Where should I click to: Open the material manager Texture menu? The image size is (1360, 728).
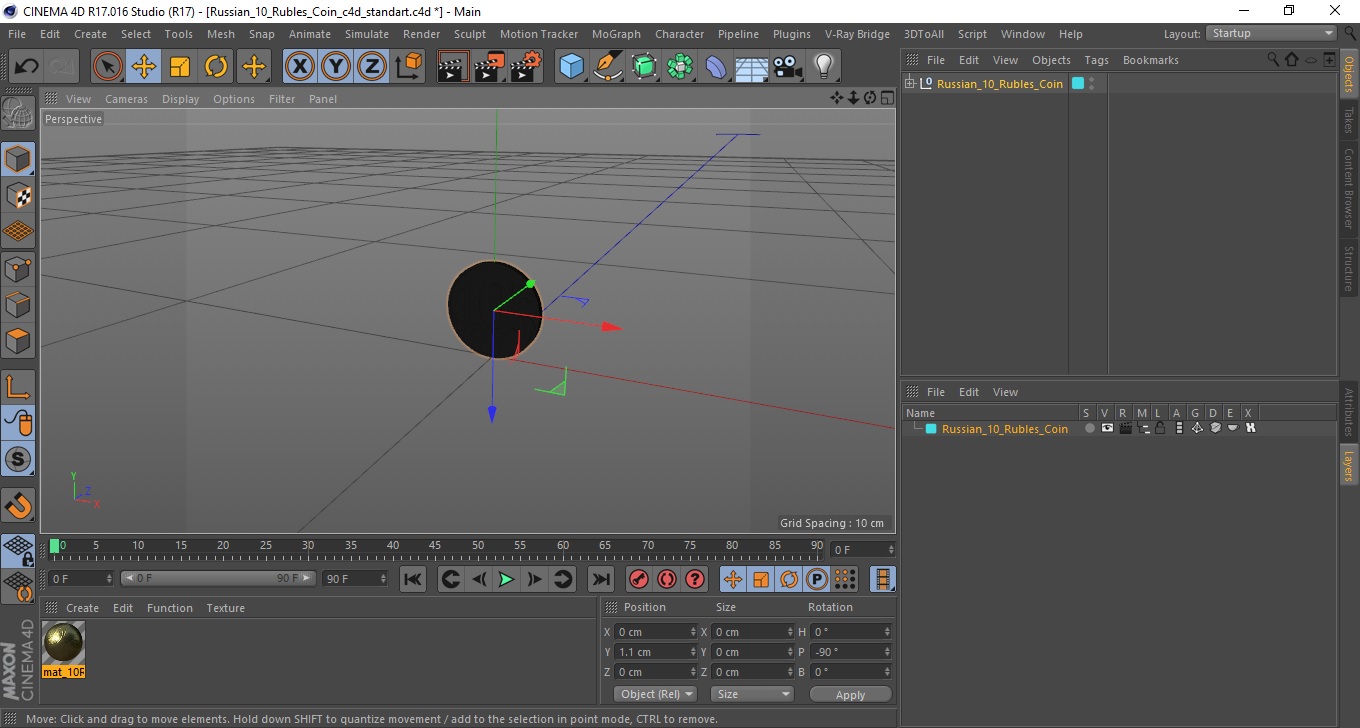coord(225,608)
